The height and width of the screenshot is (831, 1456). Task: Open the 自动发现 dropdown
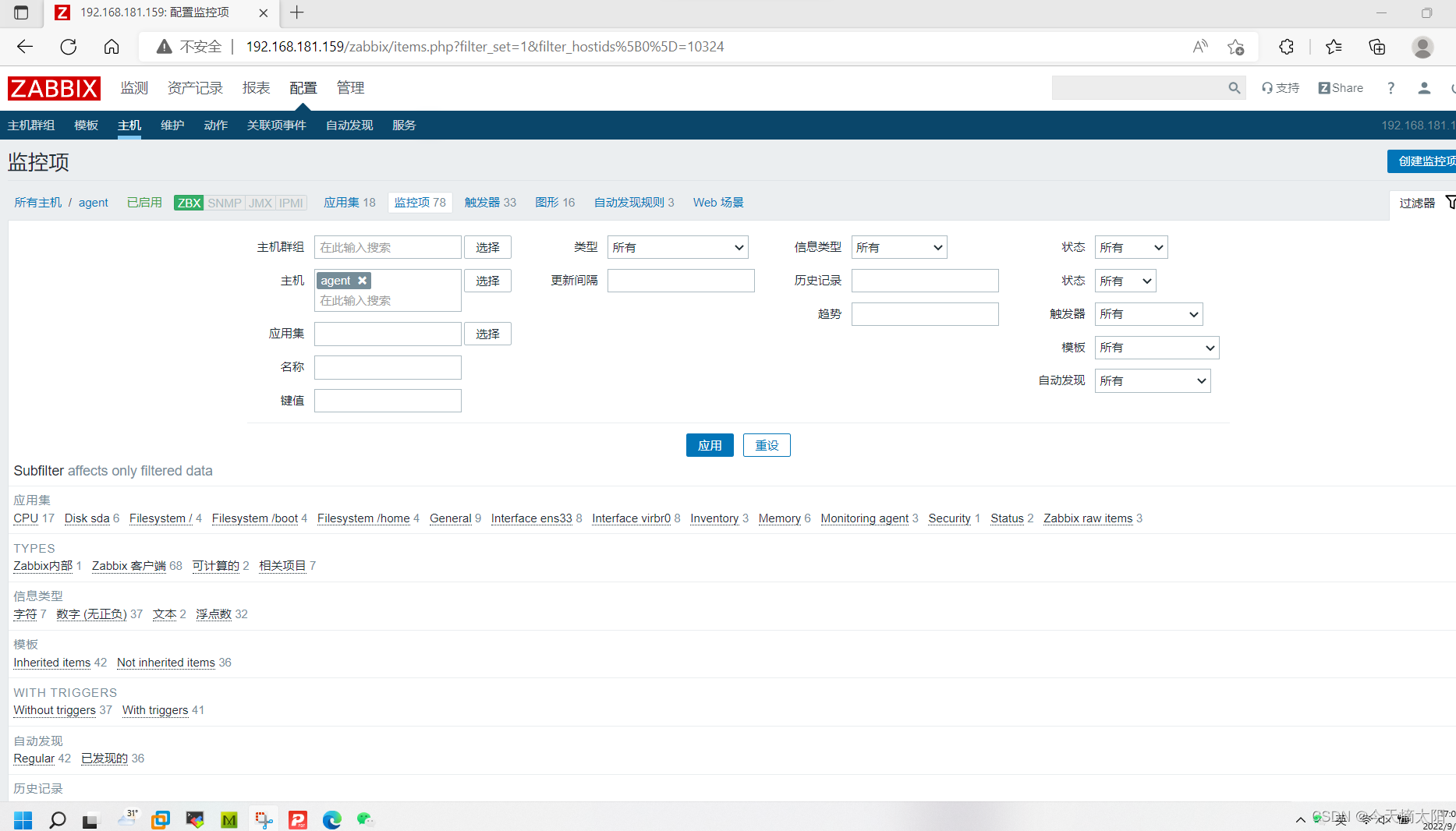click(1153, 381)
